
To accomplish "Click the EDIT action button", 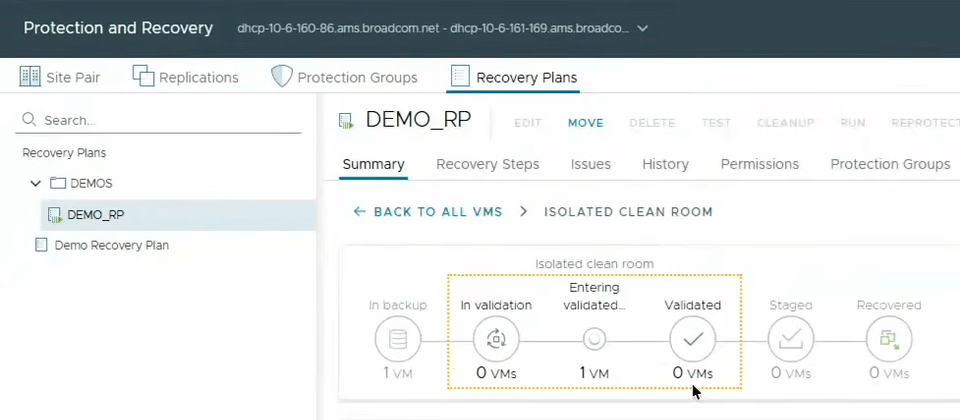I will [528, 123].
